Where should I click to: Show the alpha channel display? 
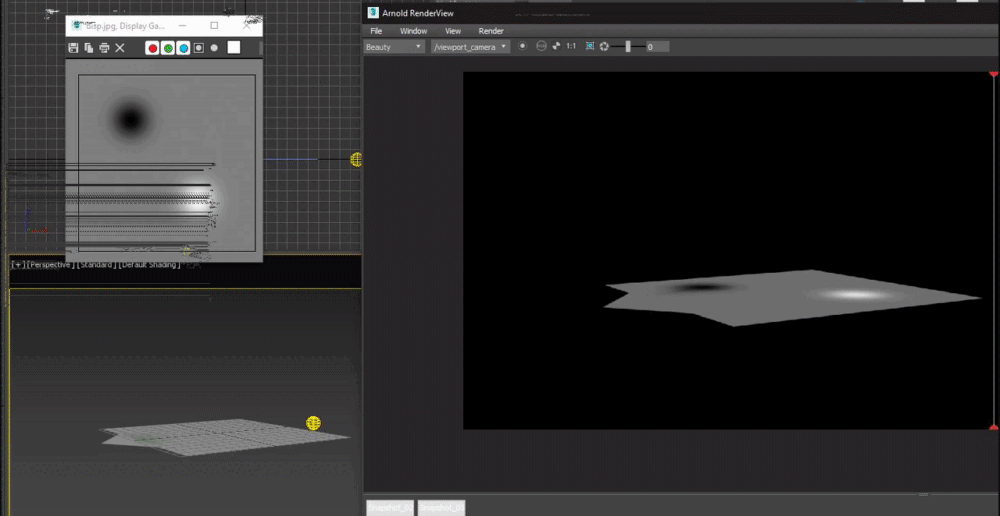(x=199, y=48)
